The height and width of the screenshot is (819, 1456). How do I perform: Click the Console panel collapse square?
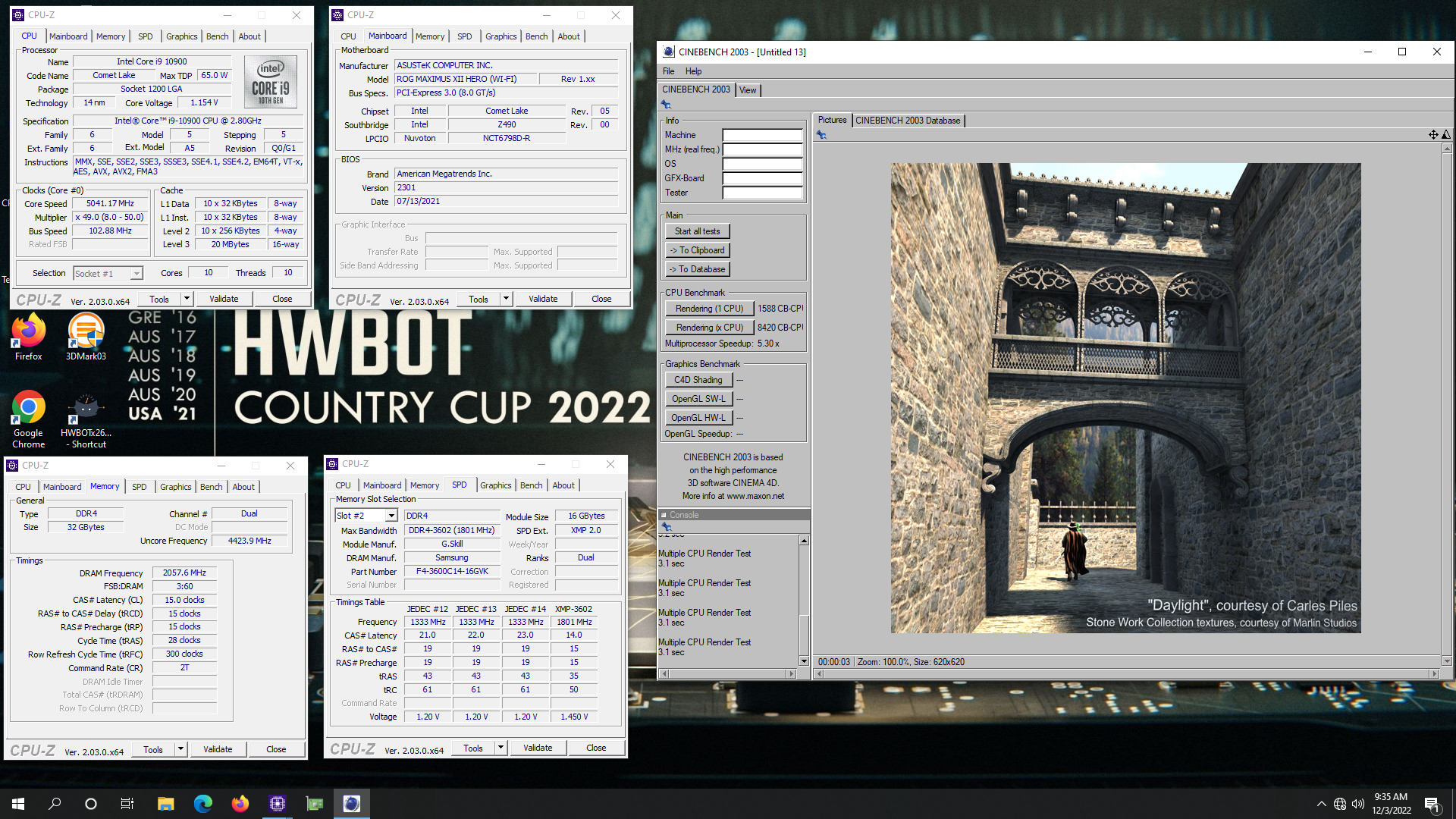click(x=664, y=515)
